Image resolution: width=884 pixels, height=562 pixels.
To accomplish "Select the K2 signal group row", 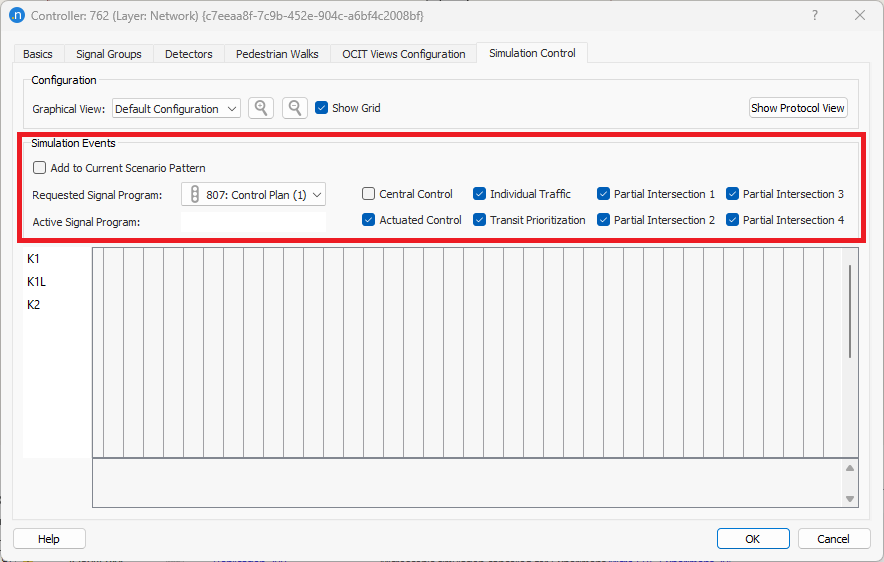I will point(33,305).
